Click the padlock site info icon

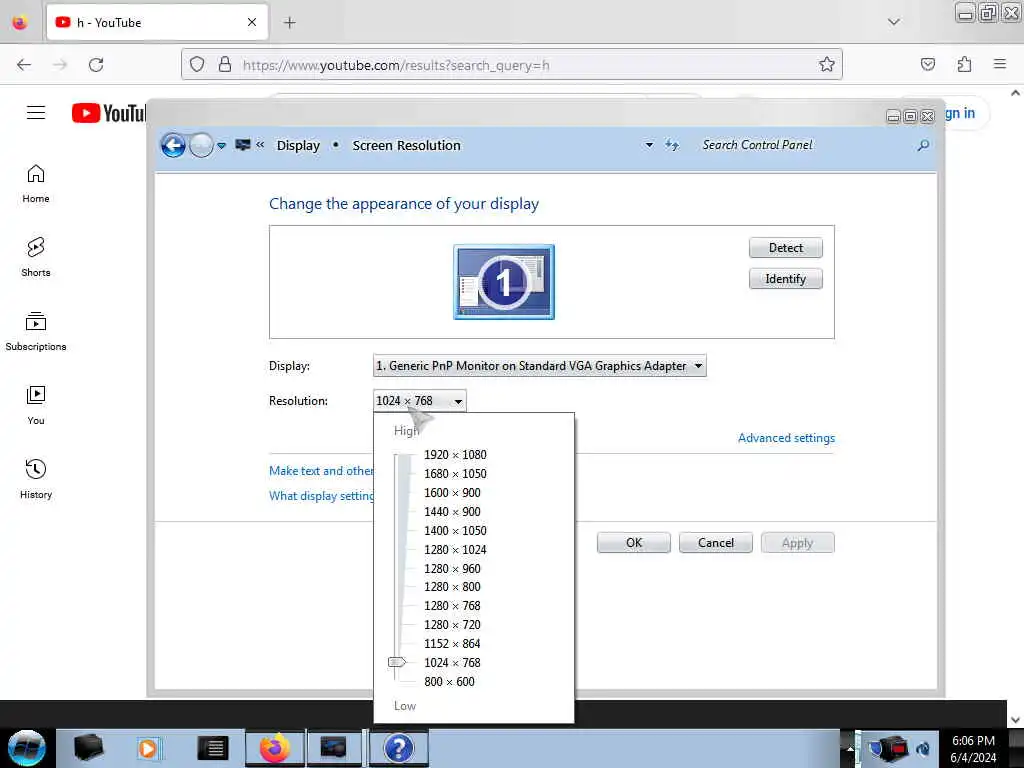225,64
